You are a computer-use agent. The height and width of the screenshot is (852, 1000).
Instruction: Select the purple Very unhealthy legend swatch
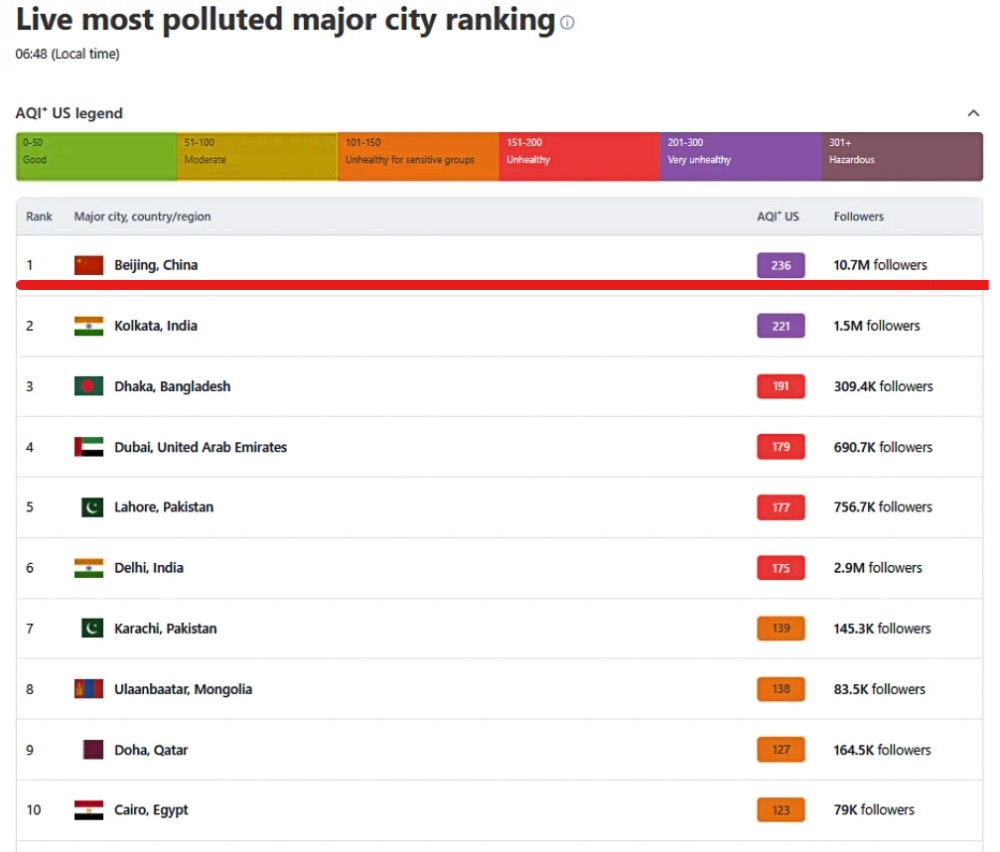click(x=740, y=156)
